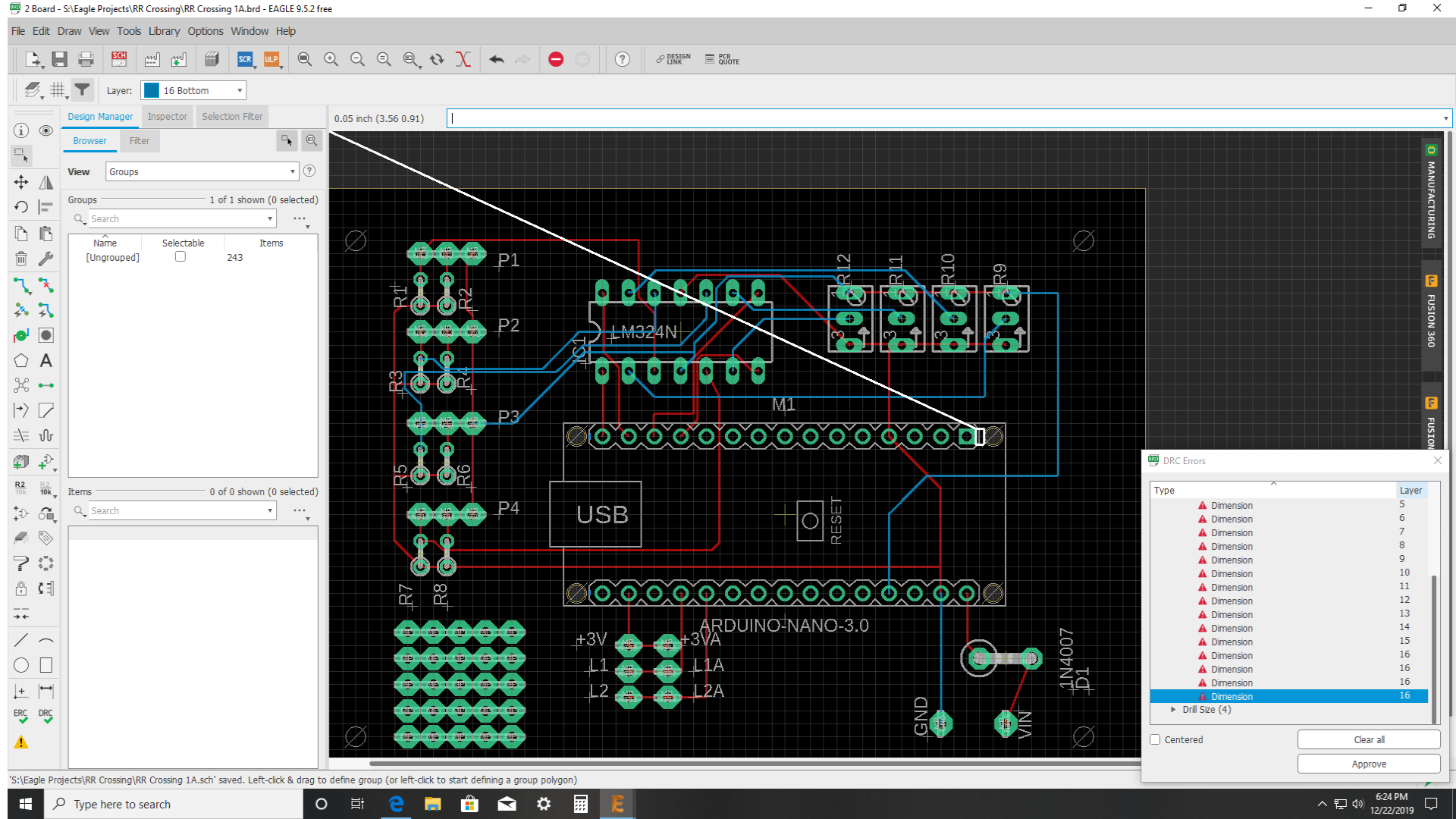
Task: Select the Delete trash tool
Action: pos(21,259)
